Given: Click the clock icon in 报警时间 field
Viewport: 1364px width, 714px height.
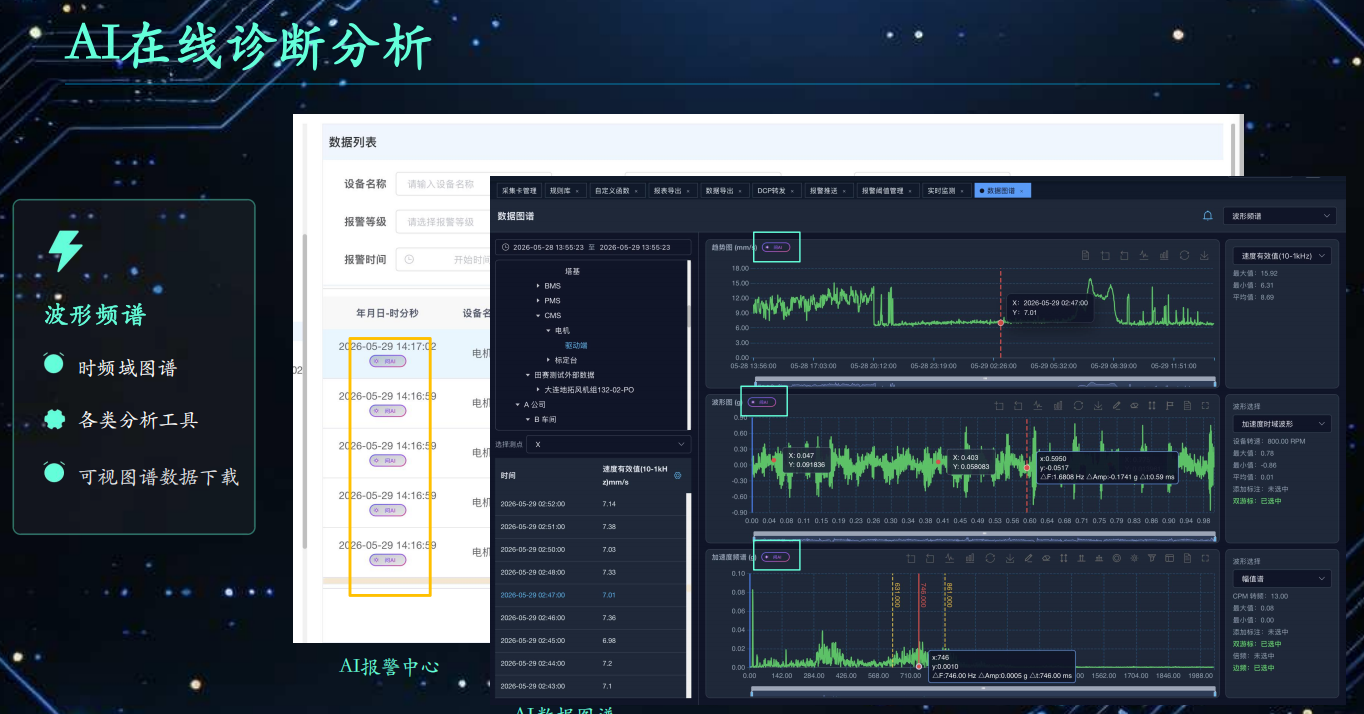Looking at the screenshot, I should click(x=408, y=259).
